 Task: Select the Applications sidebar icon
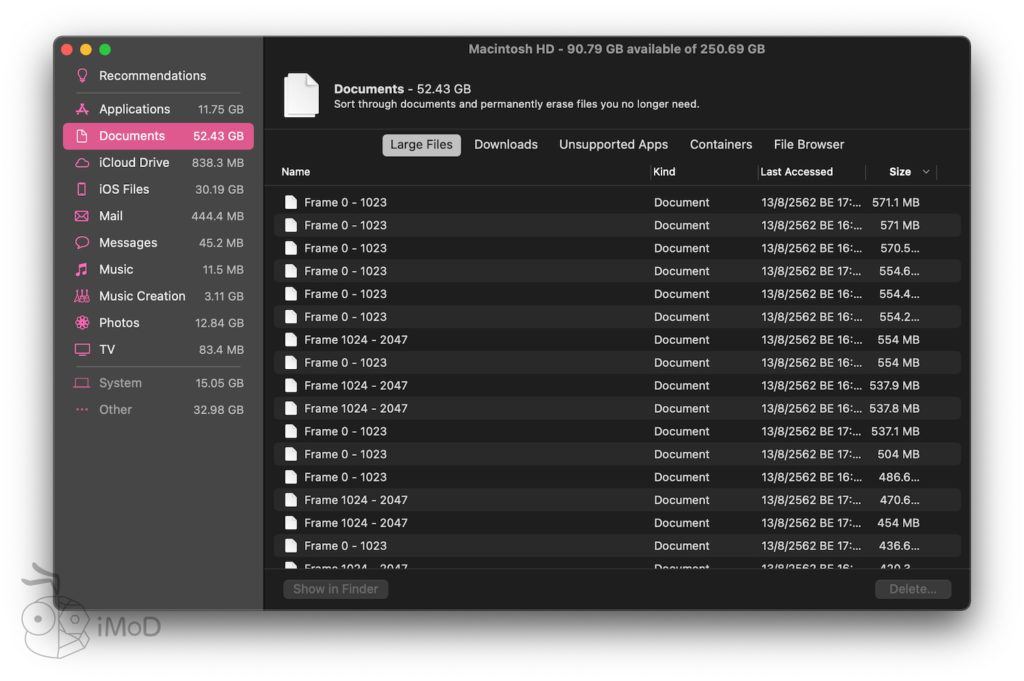click(x=82, y=109)
